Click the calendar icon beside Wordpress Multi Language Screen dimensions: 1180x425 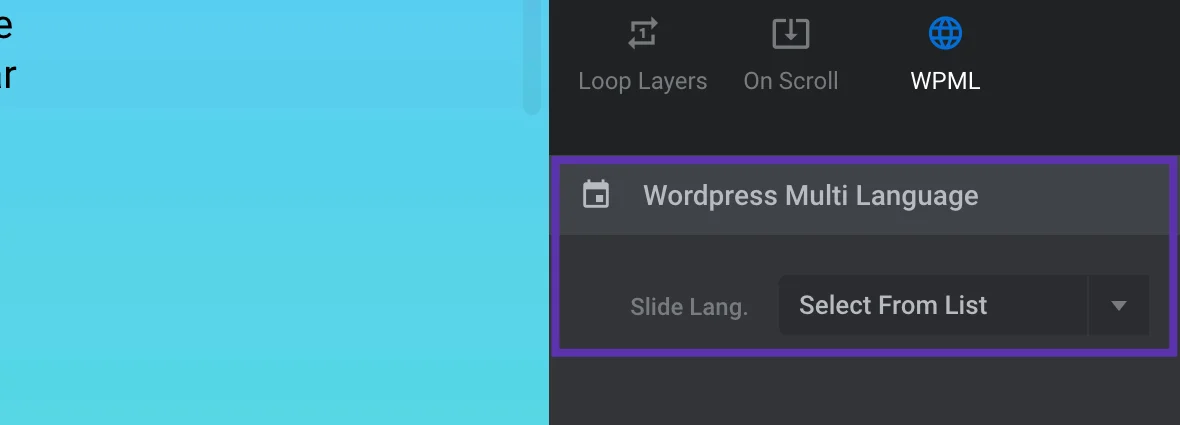[x=596, y=195]
